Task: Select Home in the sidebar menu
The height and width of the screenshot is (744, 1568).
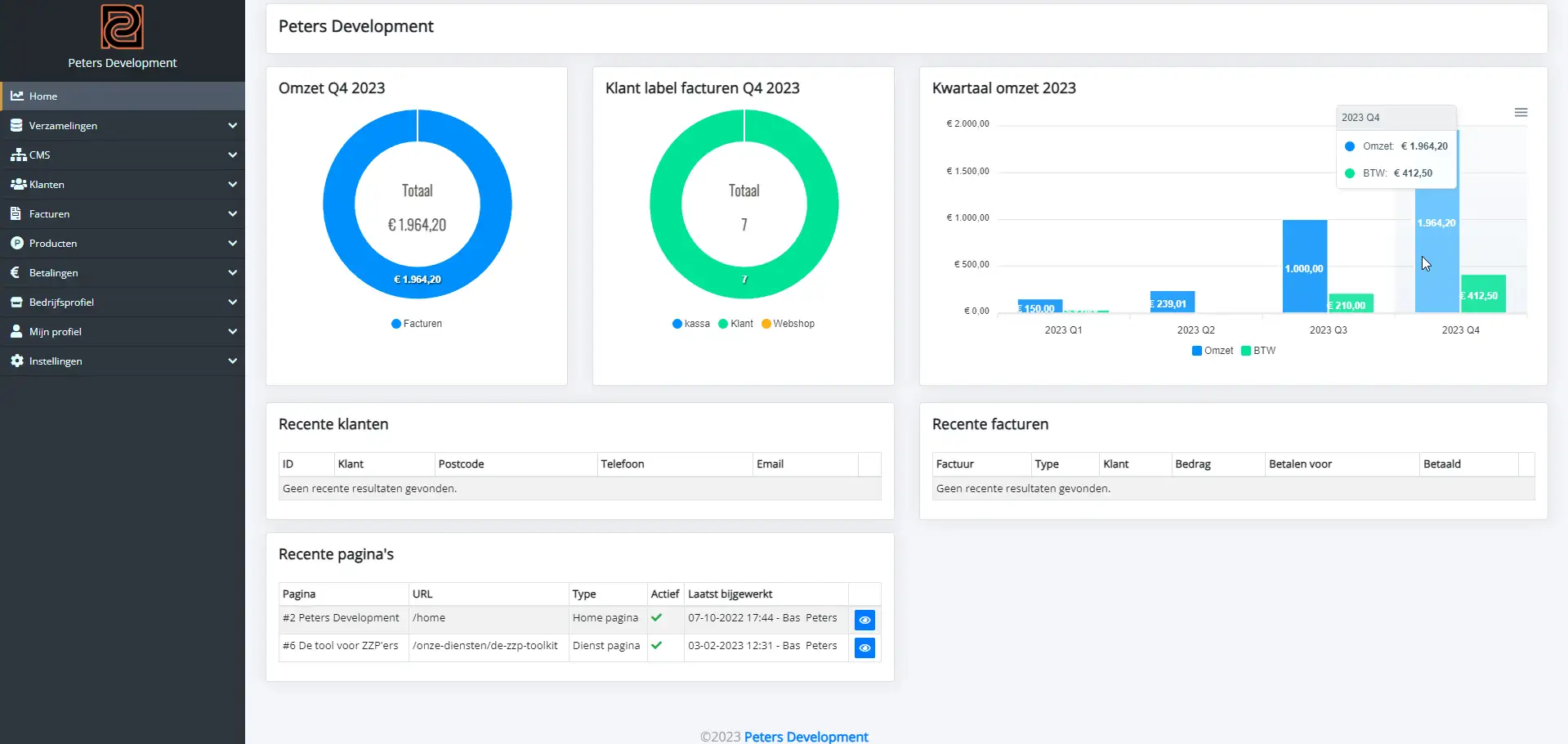Action: [x=45, y=96]
